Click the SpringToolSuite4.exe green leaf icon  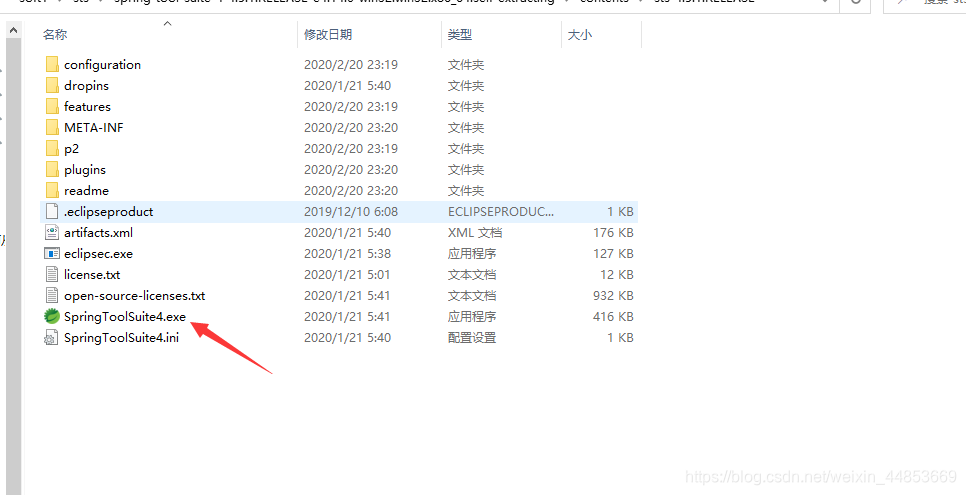coord(52,316)
